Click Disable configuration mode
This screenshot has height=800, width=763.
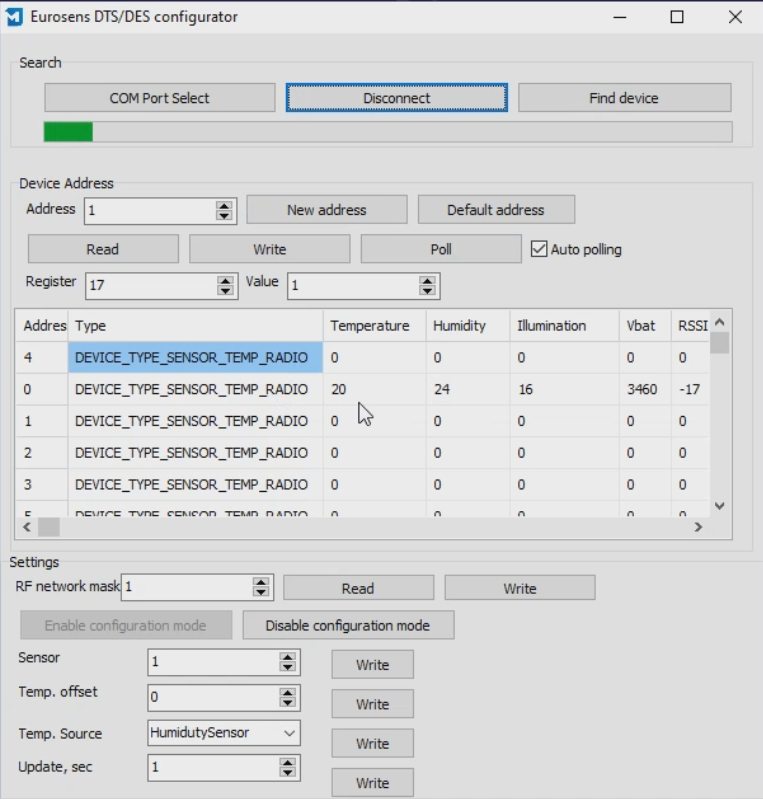point(348,626)
